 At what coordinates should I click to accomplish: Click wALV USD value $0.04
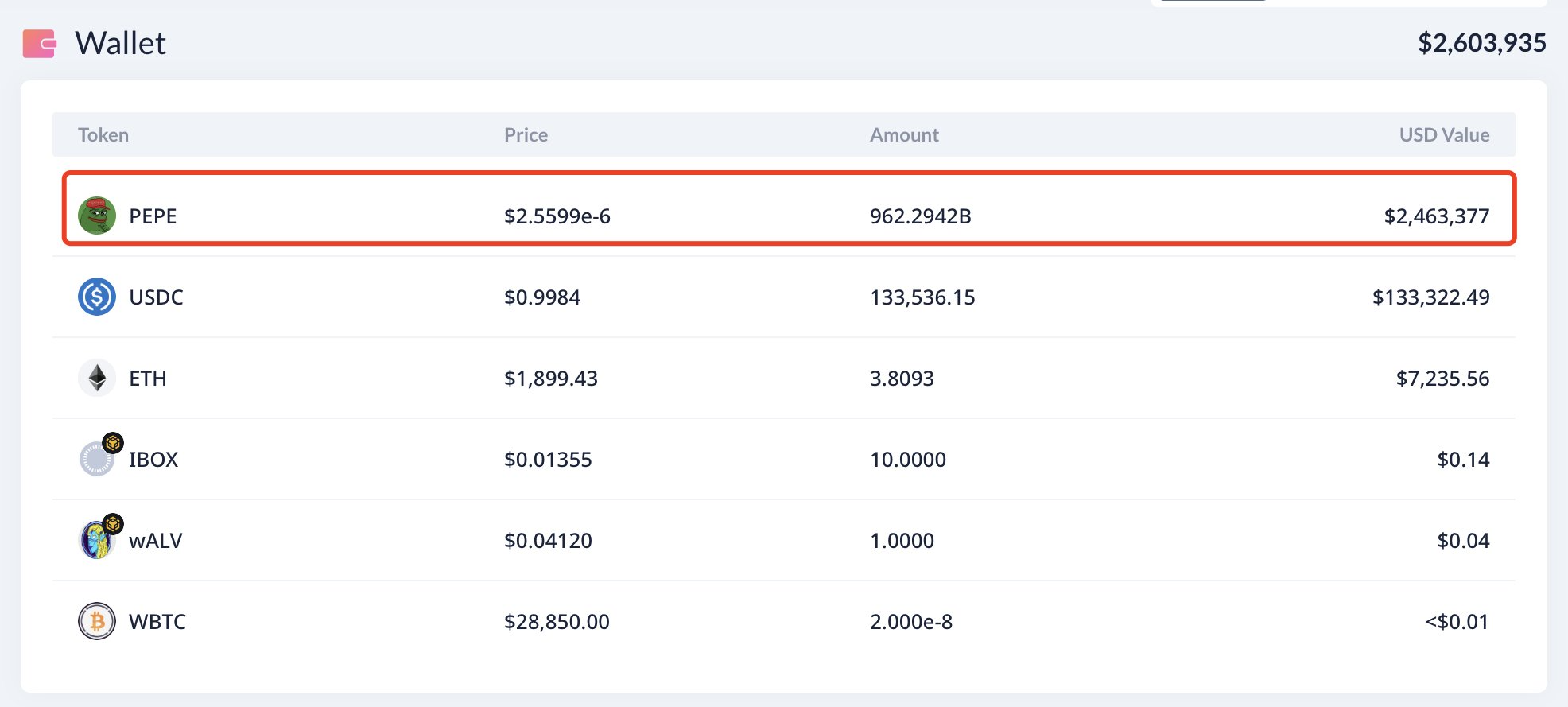click(x=1463, y=541)
